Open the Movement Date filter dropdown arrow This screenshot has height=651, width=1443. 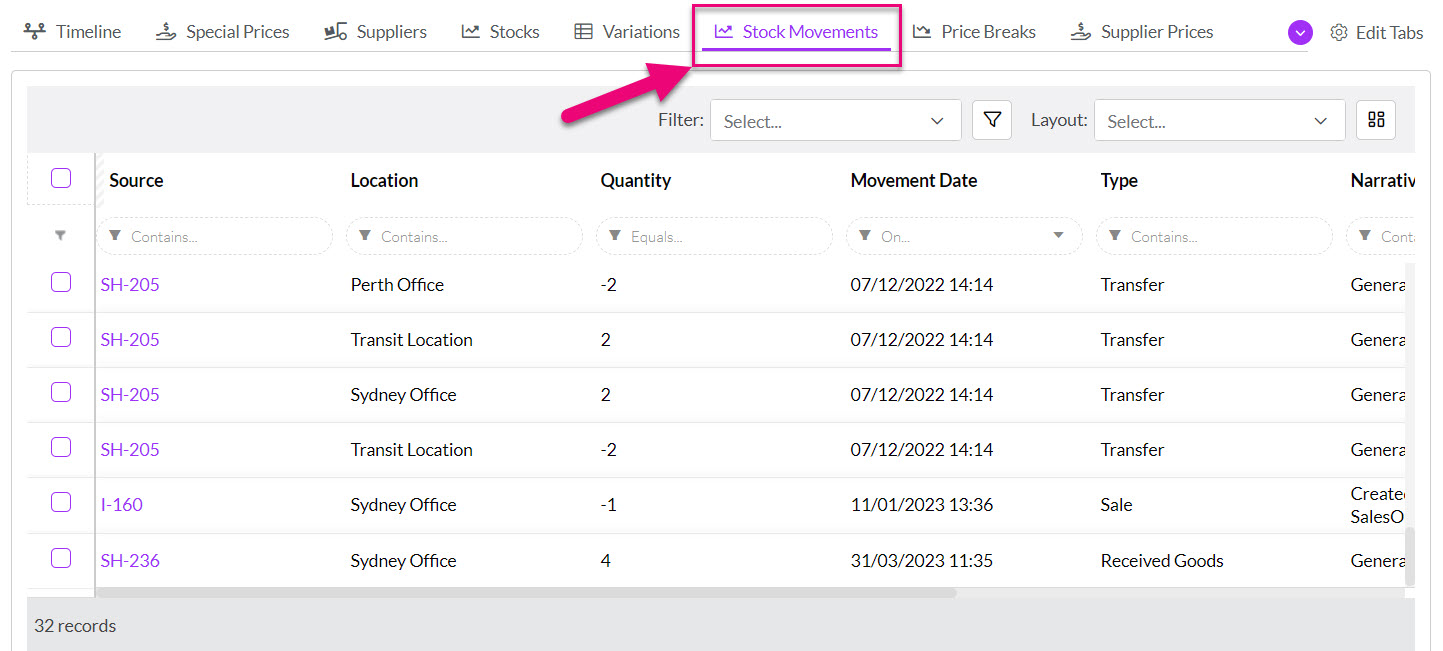pos(1058,236)
